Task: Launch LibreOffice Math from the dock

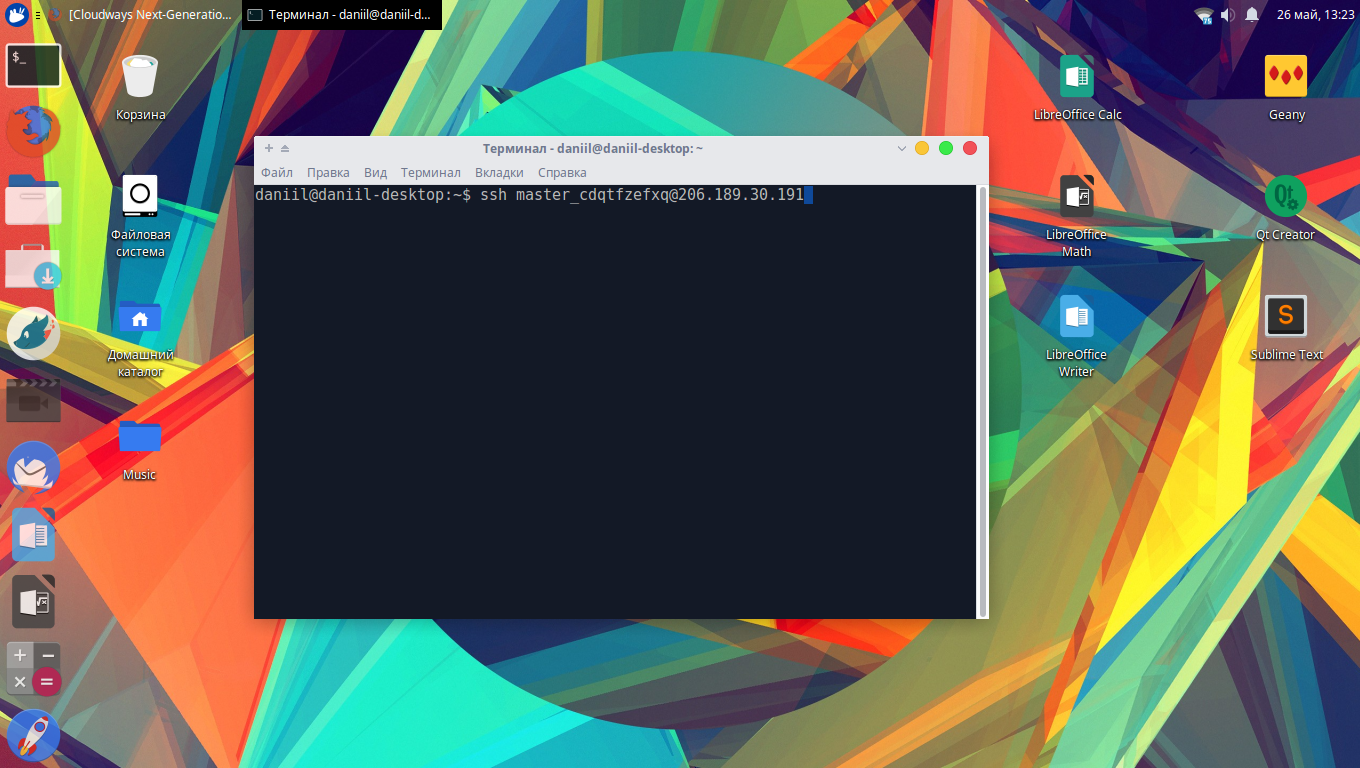Action: click(x=33, y=602)
